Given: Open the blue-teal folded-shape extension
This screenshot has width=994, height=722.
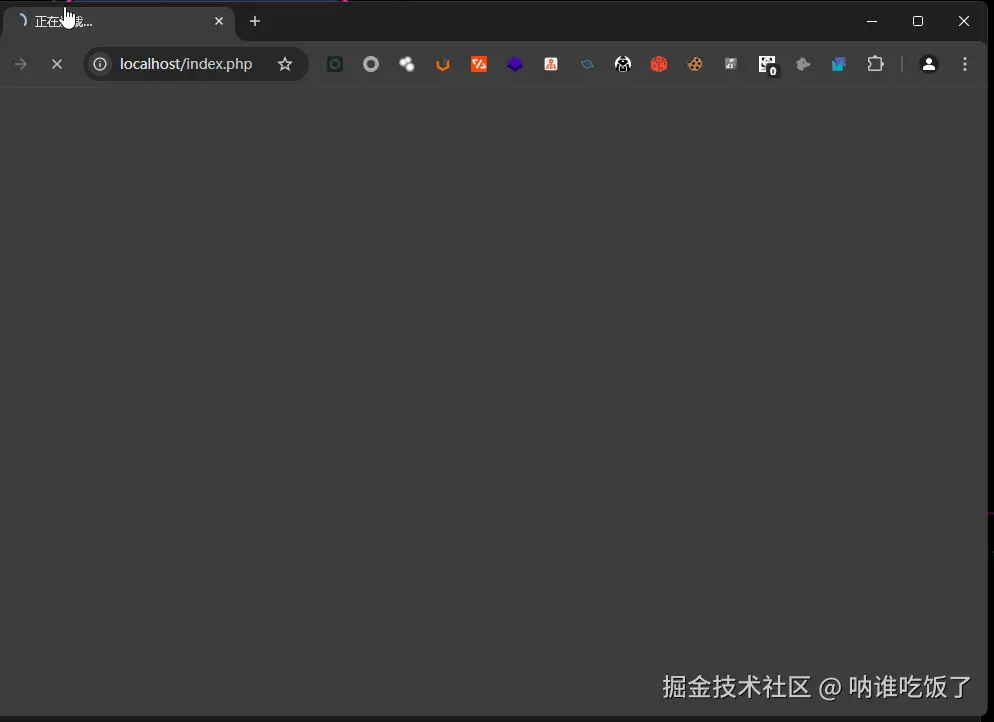Looking at the screenshot, I should coord(839,64).
